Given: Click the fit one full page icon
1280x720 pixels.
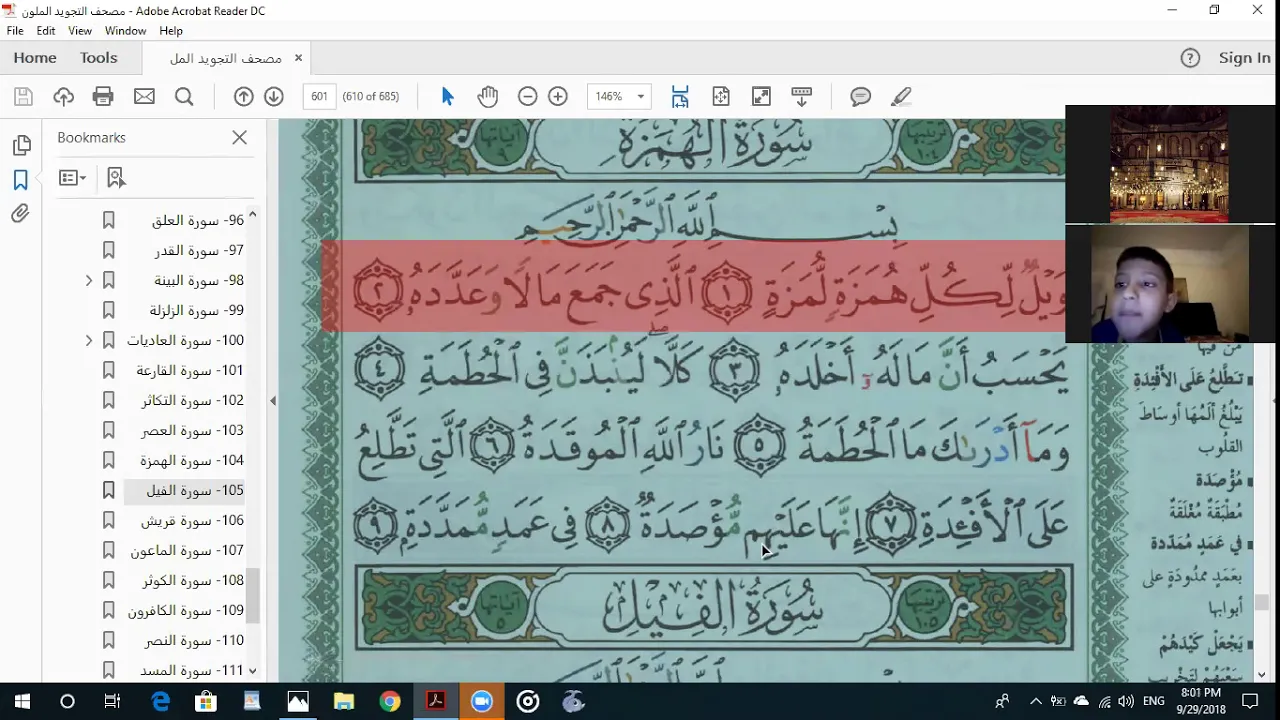Looking at the screenshot, I should [720, 96].
